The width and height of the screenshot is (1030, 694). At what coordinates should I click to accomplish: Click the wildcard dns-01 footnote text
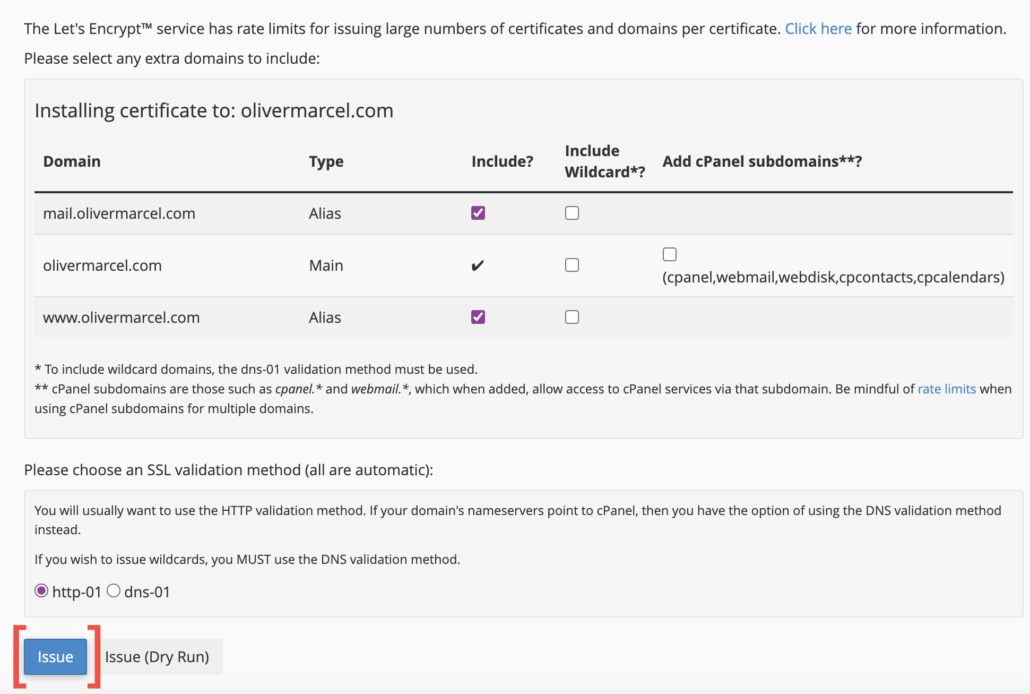[x=256, y=369]
